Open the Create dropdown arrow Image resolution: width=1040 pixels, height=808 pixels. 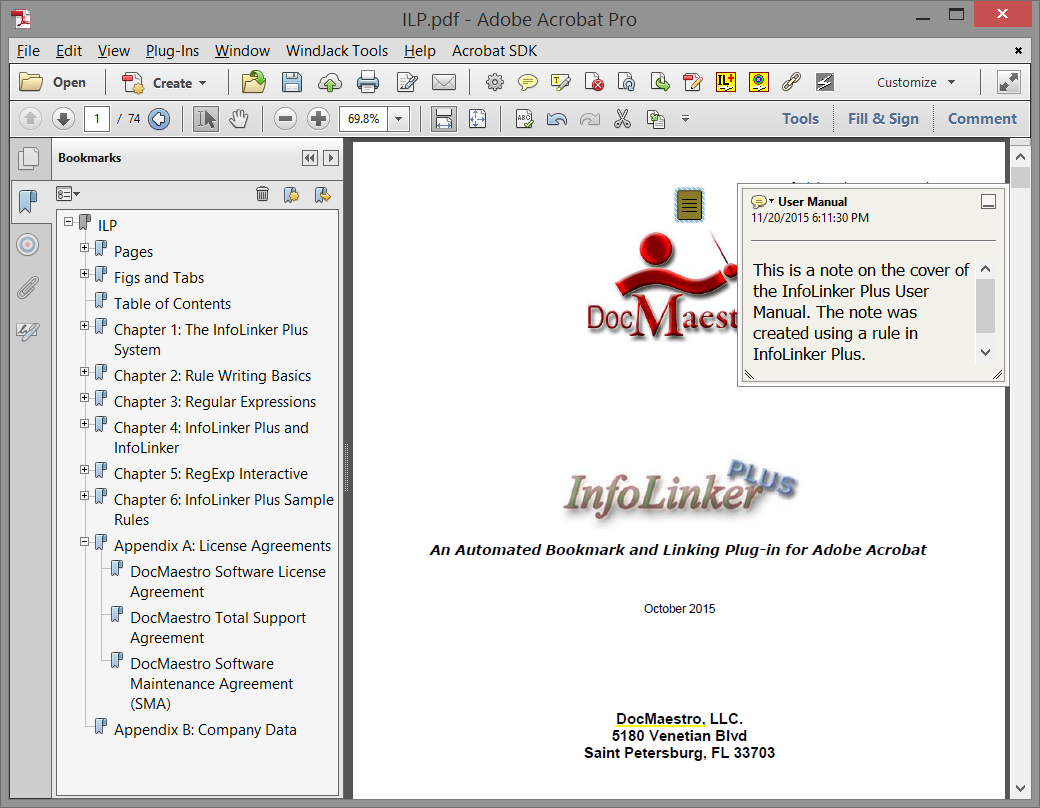[x=202, y=83]
